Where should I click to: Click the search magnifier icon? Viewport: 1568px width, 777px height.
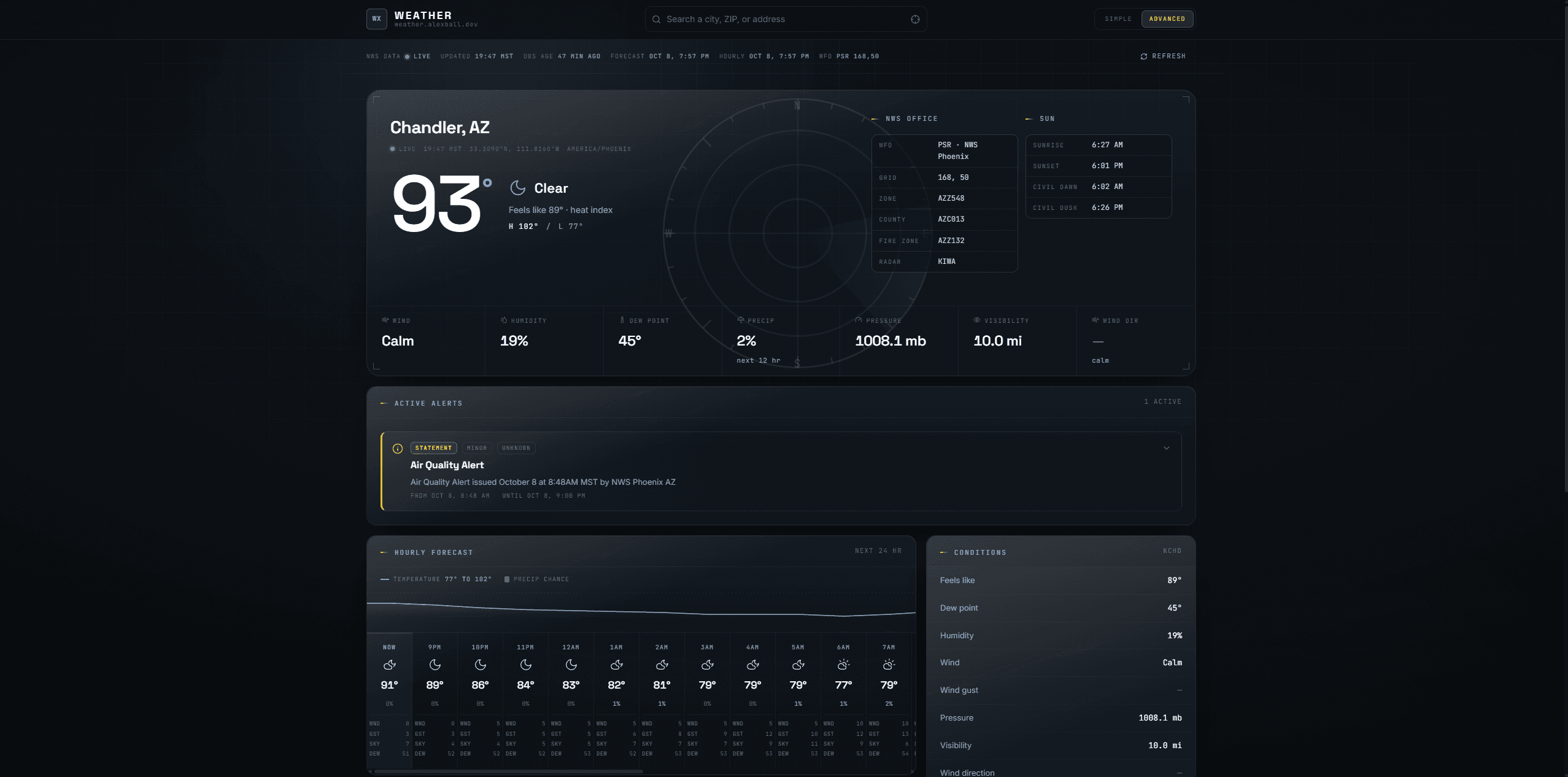pyautogui.click(x=656, y=19)
